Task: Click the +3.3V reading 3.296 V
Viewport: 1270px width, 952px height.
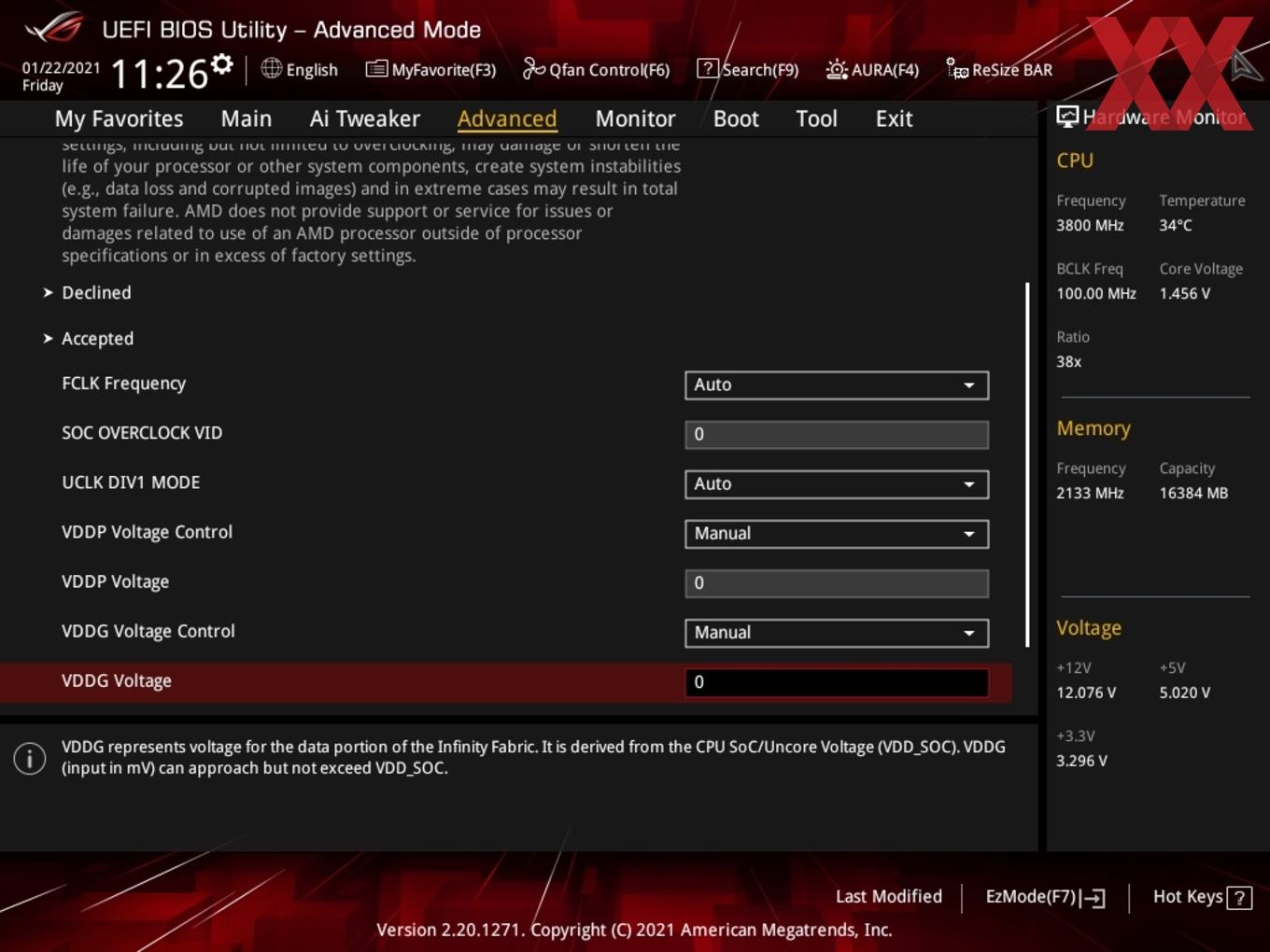Action: click(x=1081, y=761)
